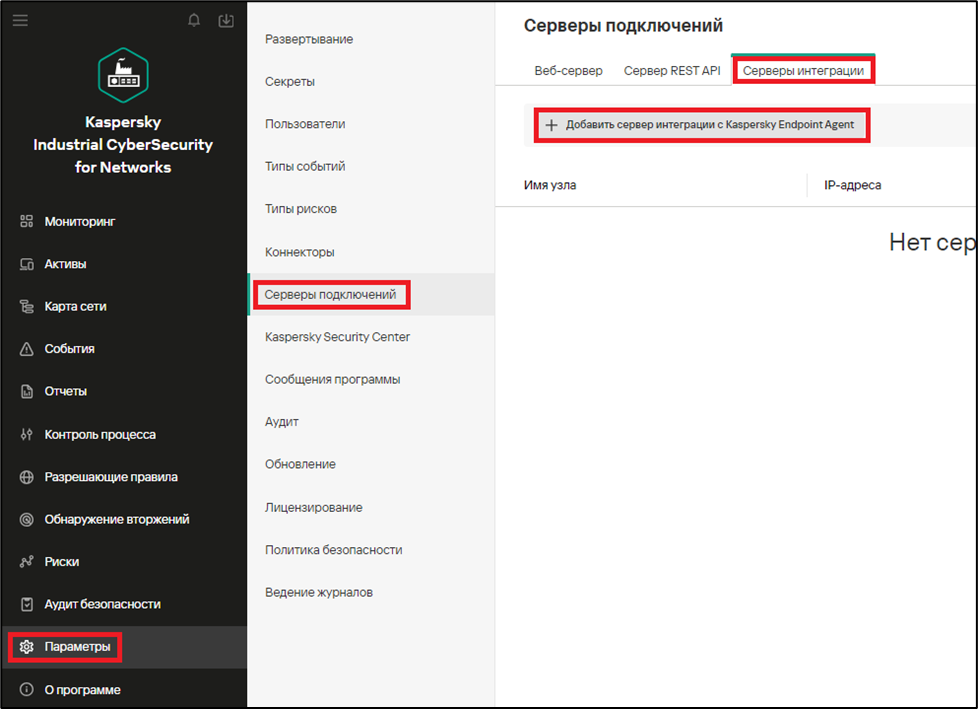This screenshot has height=709, width=978.
Task: Open Обнаружение вторжений section
Action: click(117, 519)
